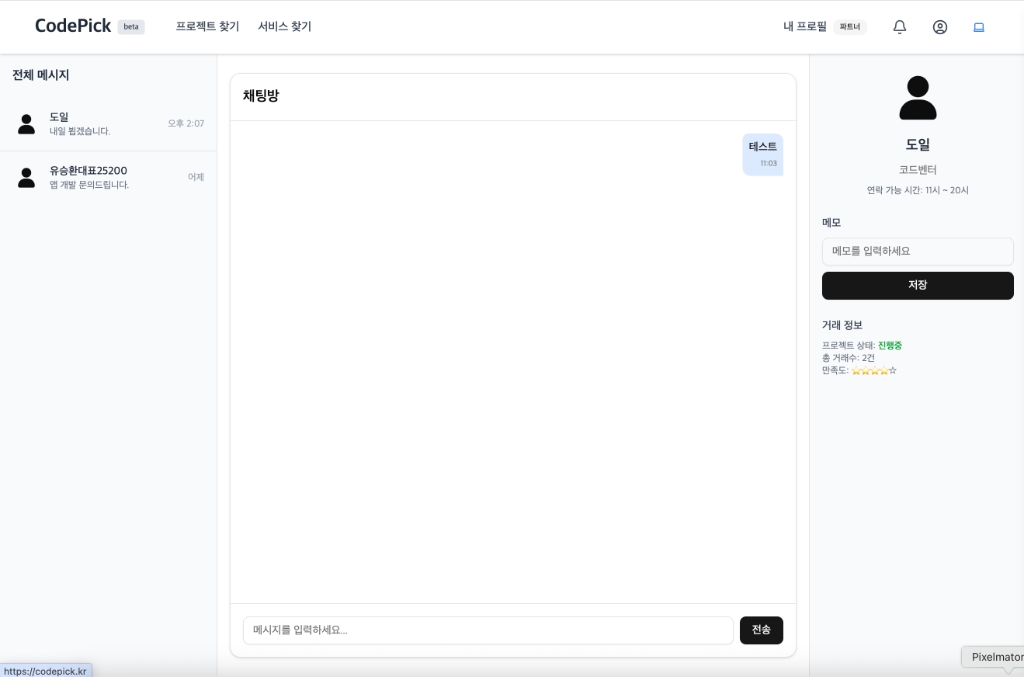Click 유승환대표25200's avatar icon
The width and height of the screenshot is (1024, 677).
[x=26, y=177]
